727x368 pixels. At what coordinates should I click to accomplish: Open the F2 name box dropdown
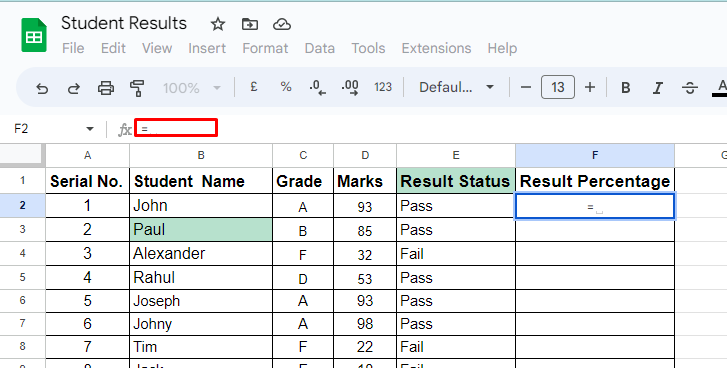pyautogui.click(x=90, y=129)
